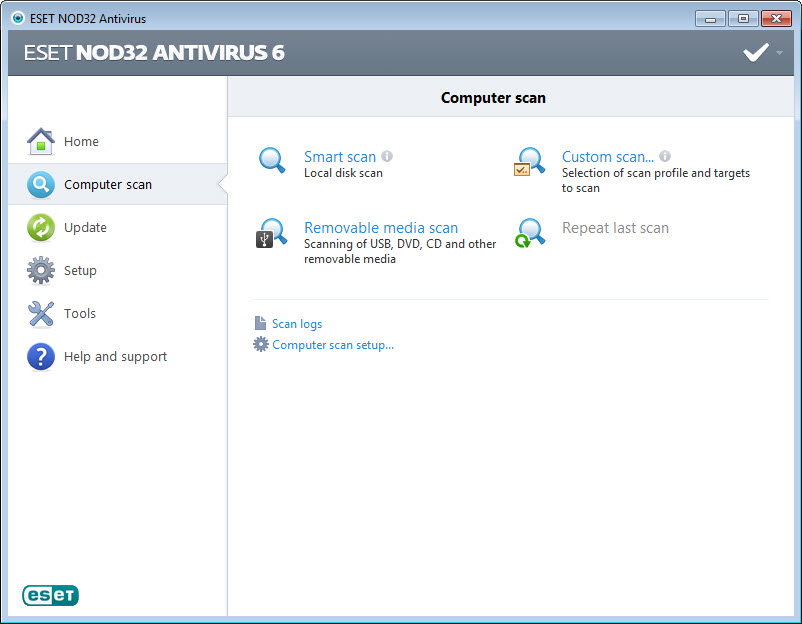Image resolution: width=802 pixels, height=624 pixels.
Task: Click the green Update arrows icon
Action: pos(41,228)
